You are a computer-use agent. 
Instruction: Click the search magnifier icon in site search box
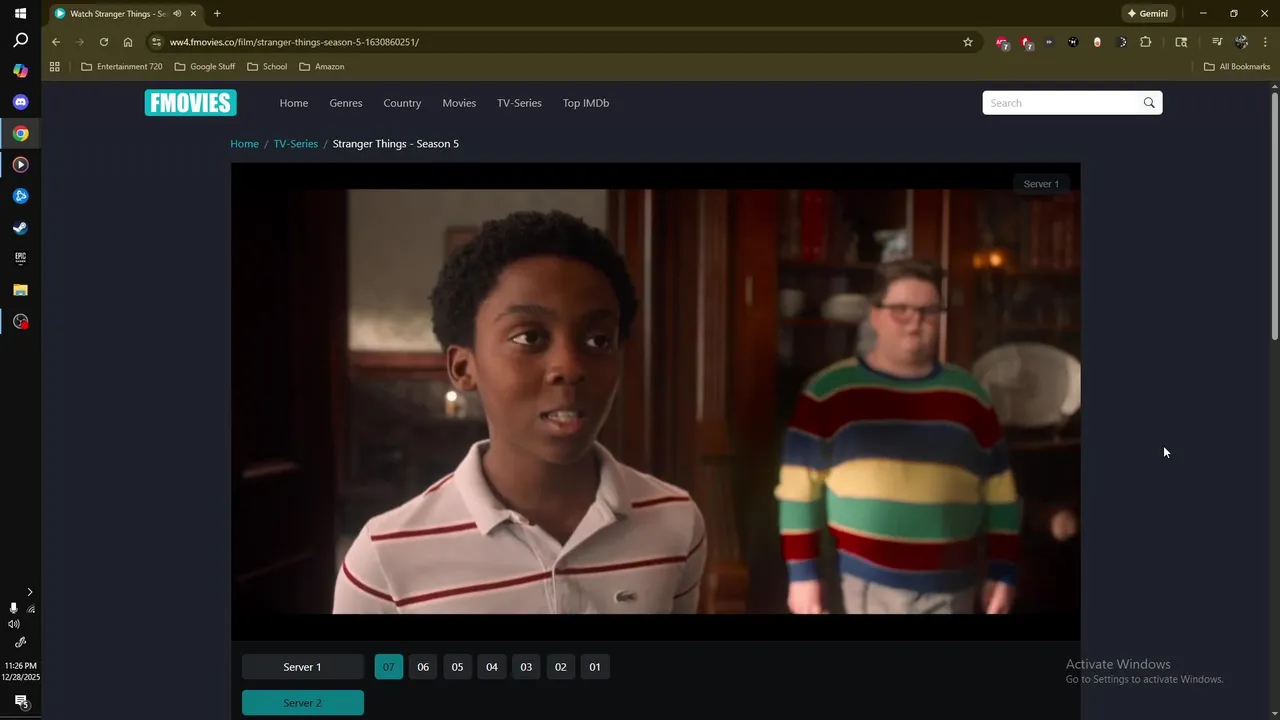(1149, 103)
